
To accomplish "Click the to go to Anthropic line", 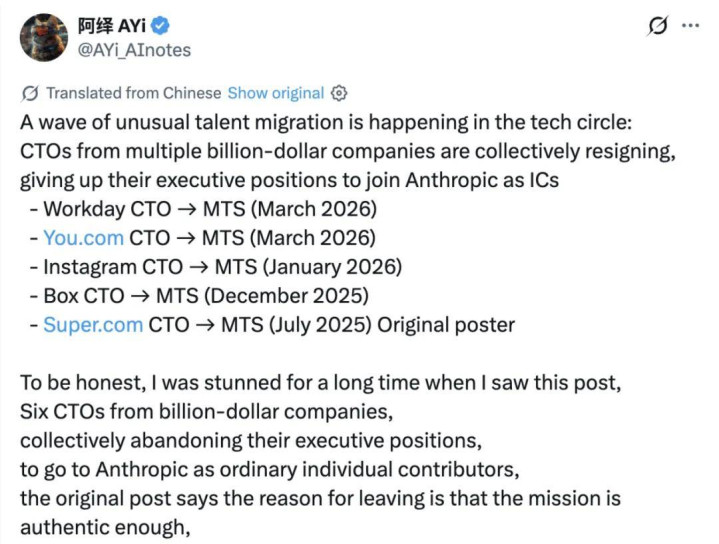I will pyautogui.click(x=270, y=469).
